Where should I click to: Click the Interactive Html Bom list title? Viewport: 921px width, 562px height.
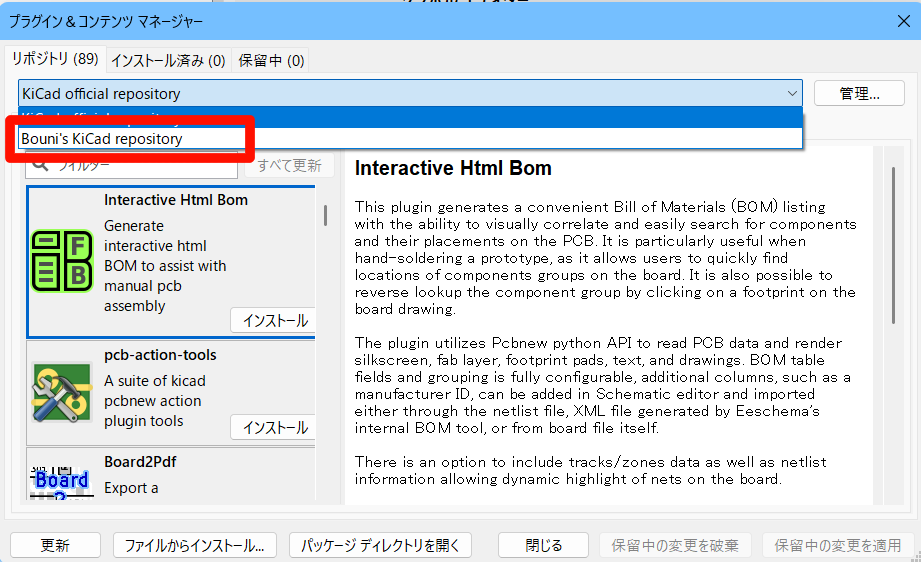coord(176,200)
